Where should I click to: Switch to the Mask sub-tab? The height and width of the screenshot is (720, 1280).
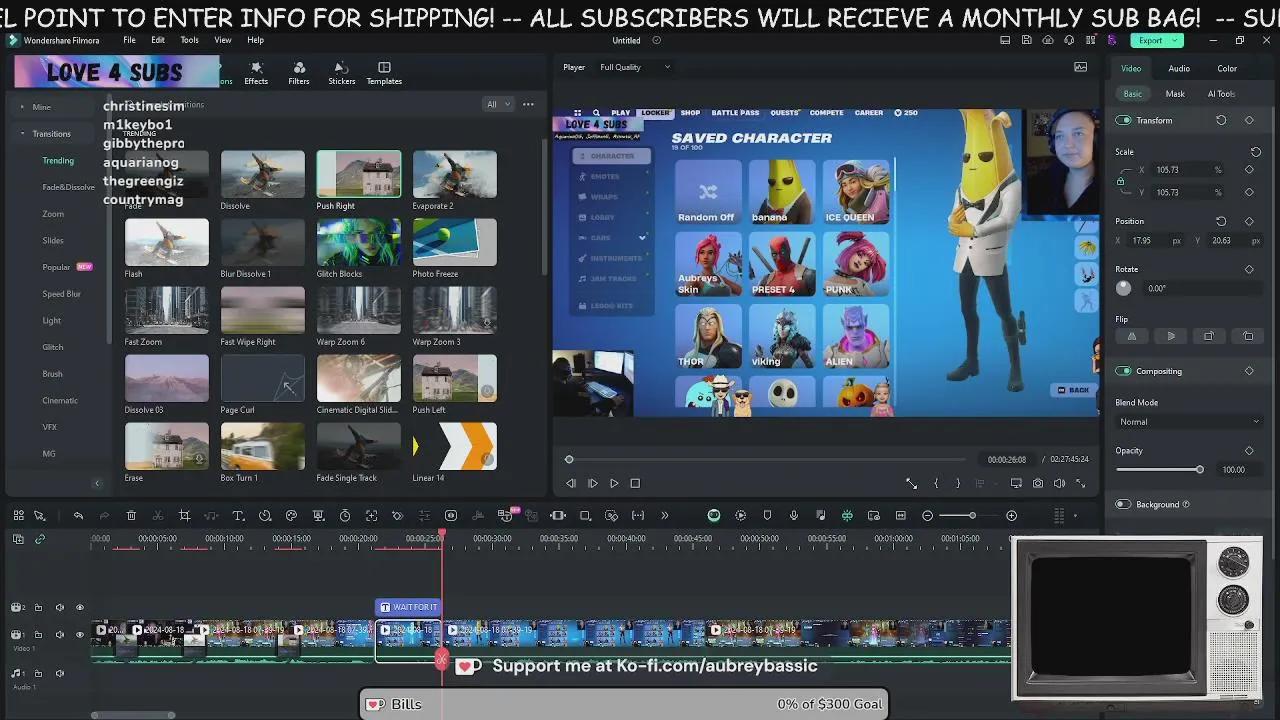pos(1175,94)
